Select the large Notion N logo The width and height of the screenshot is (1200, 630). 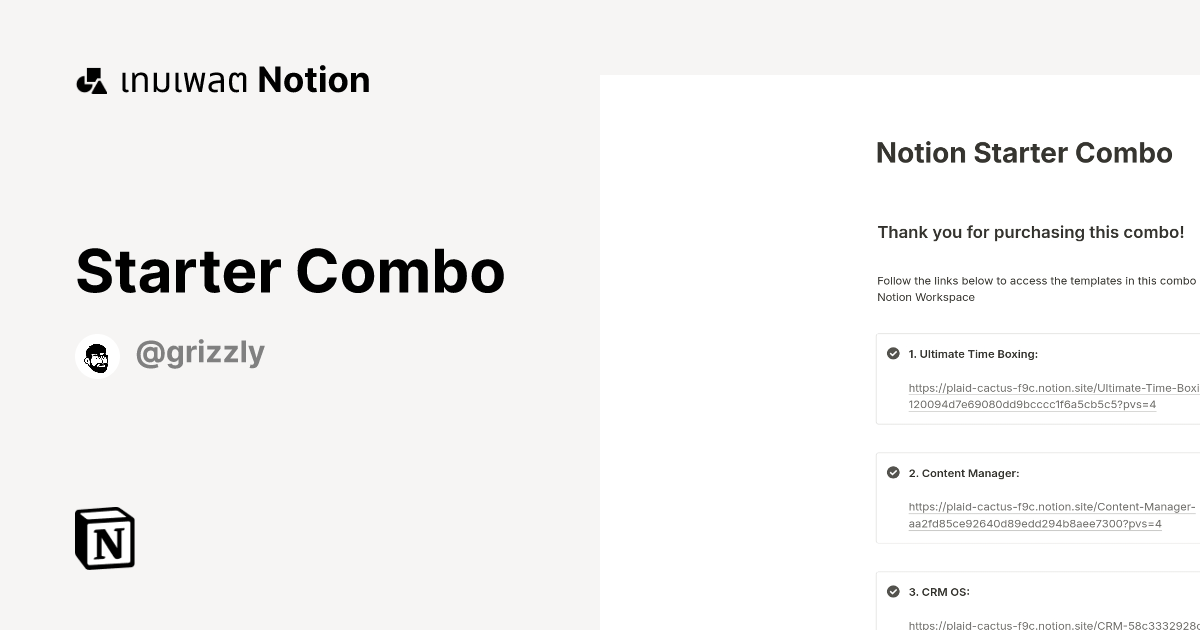coord(104,538)
